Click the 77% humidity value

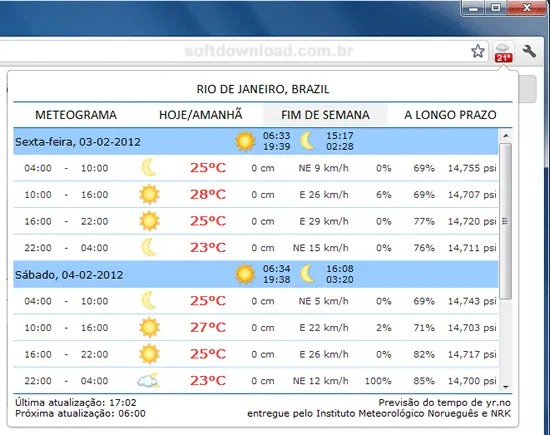424,221
